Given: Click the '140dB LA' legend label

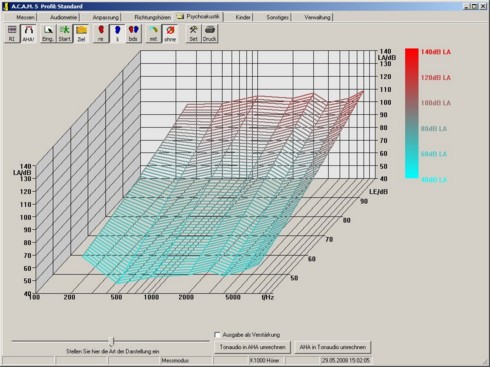Looking at the screenshot, I should (x=435, y=52).
